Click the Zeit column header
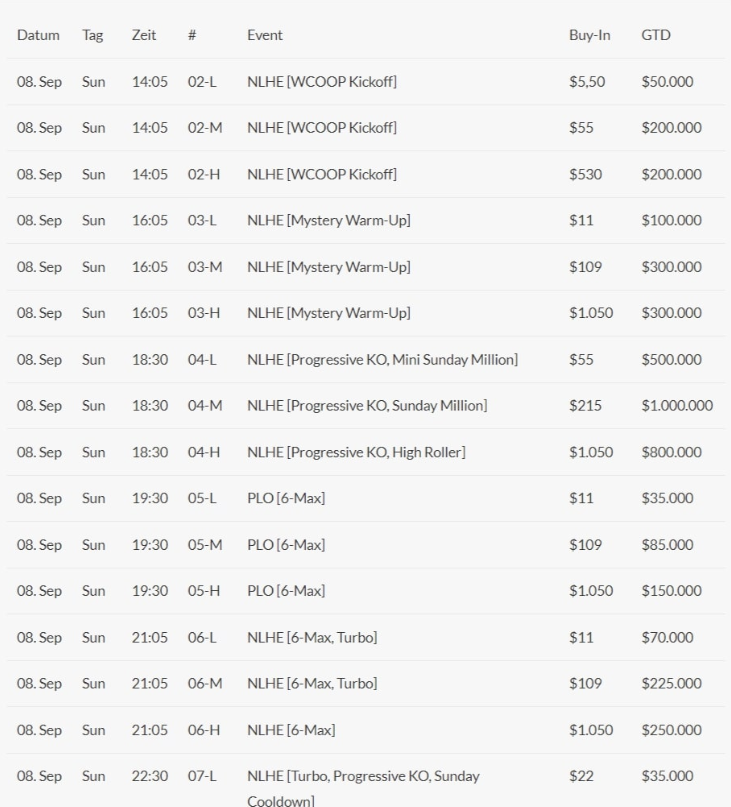 [x=143, y=35]
